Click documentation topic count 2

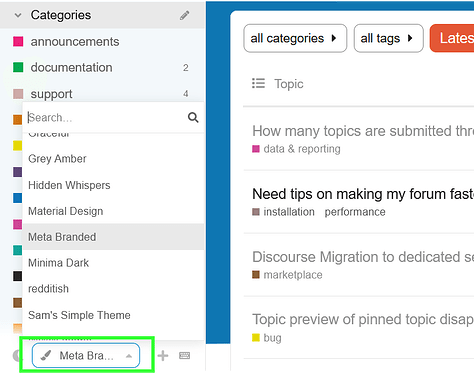pyautogui.click(x=186, y=68)
